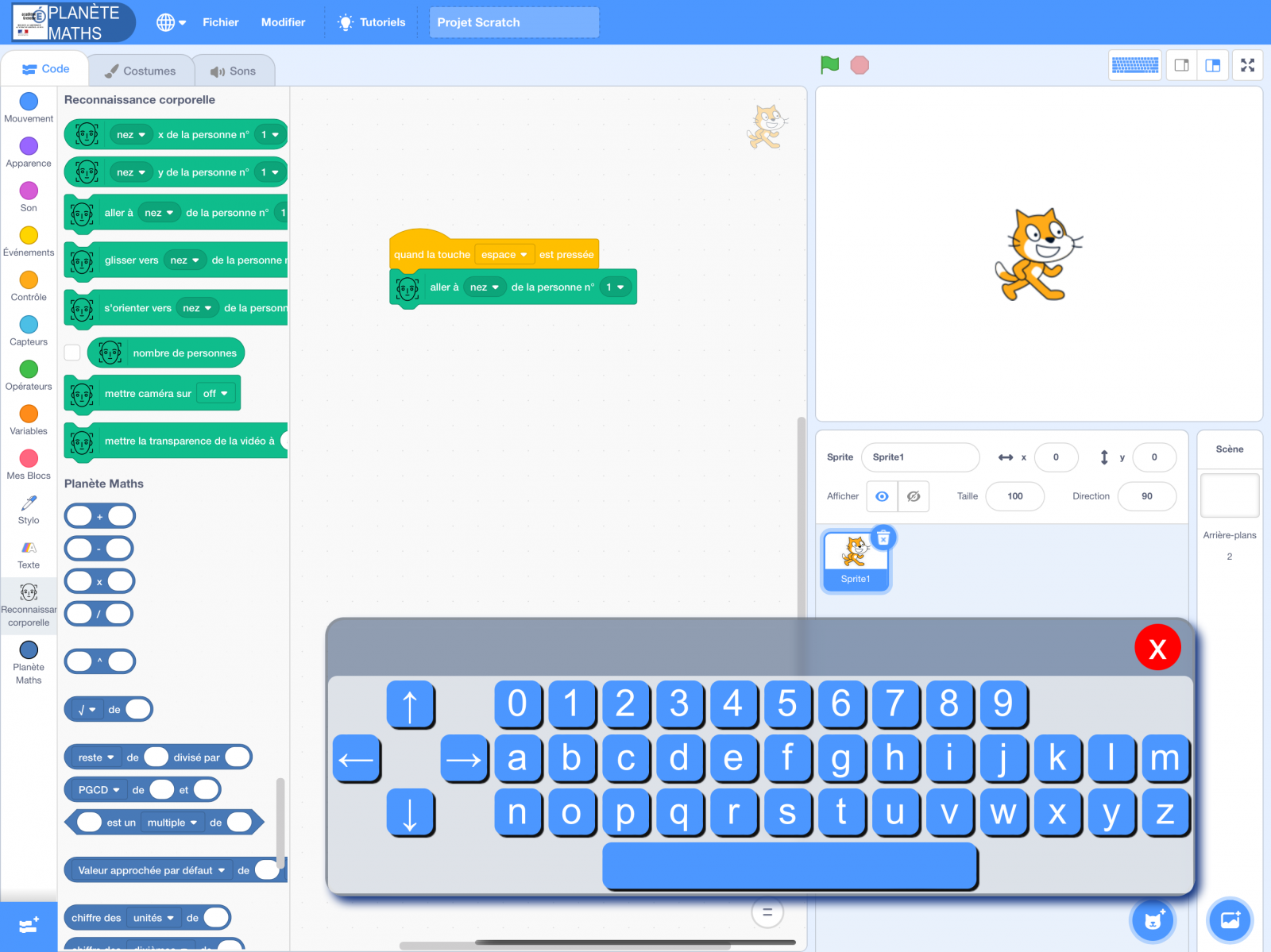
Task: Delete Sprite1 with the trash icon
Action: pos(883,538)
